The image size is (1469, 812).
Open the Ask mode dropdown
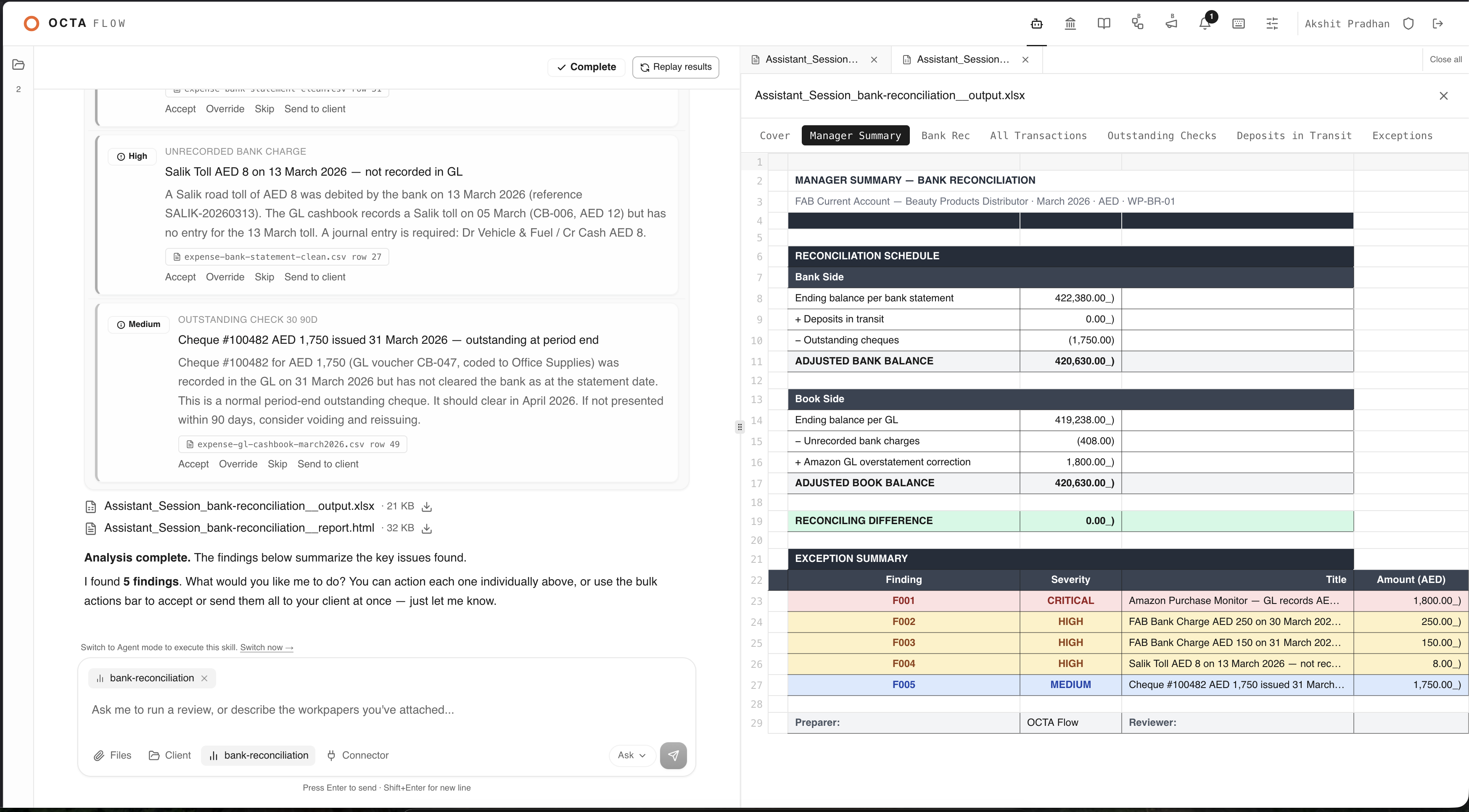point(632,755)
